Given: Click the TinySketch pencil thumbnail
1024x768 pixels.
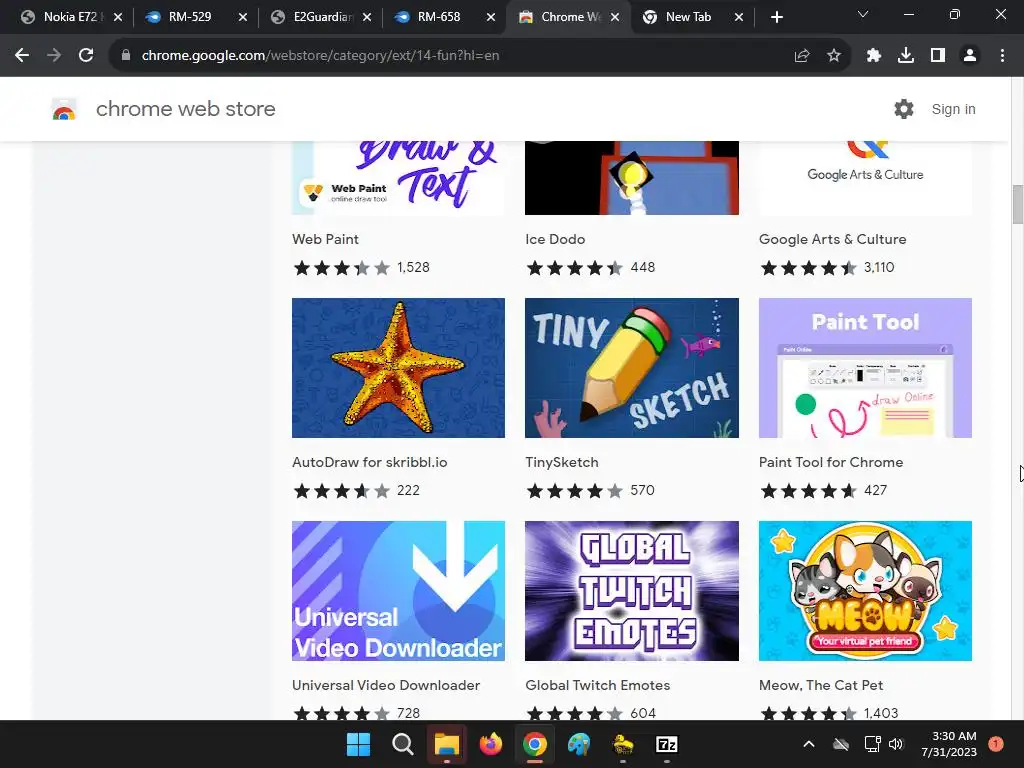Looking at the screenshot, I should [x=632, y=368].
